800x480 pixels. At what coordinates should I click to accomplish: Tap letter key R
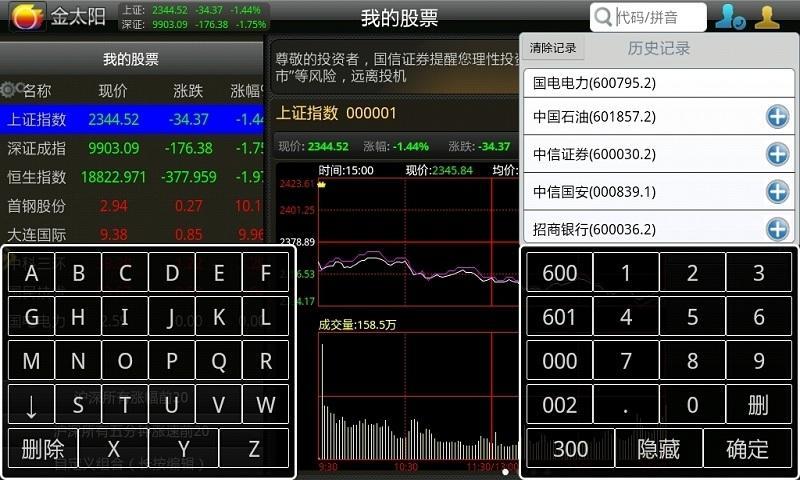coord(266,361)
